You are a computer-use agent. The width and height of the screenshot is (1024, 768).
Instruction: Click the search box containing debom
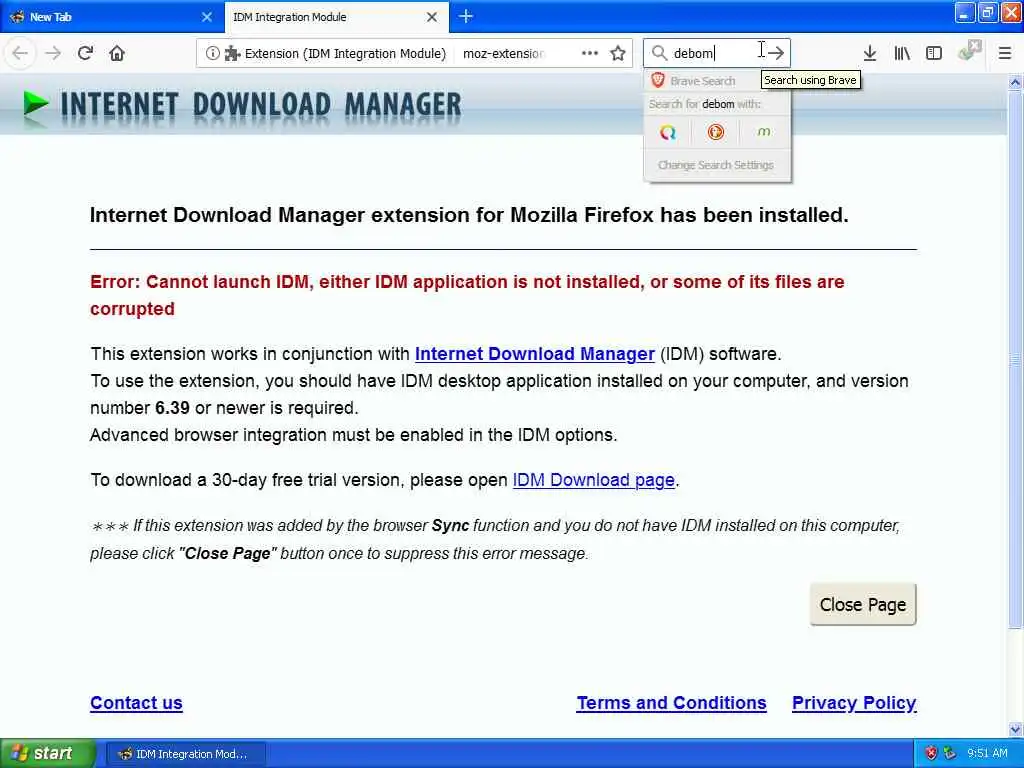(717, 53)
